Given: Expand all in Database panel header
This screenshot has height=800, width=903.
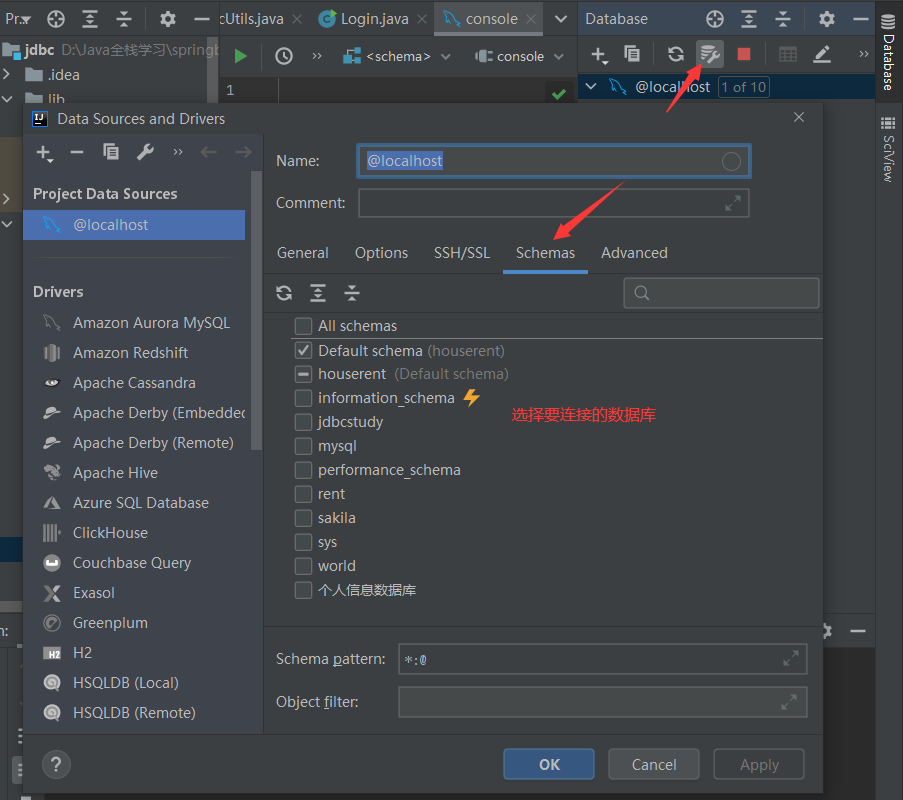Looking at the screenshot, I should 749,19.
